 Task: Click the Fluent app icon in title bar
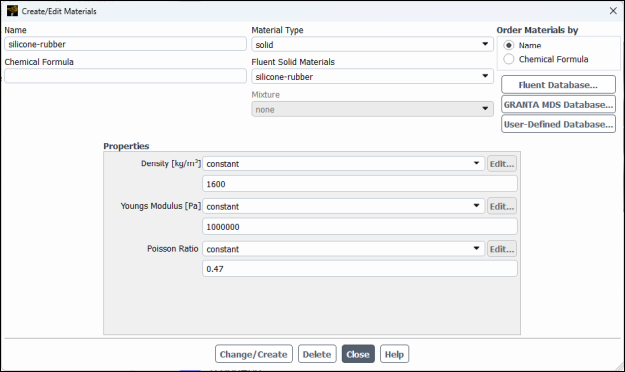point(12,11)
